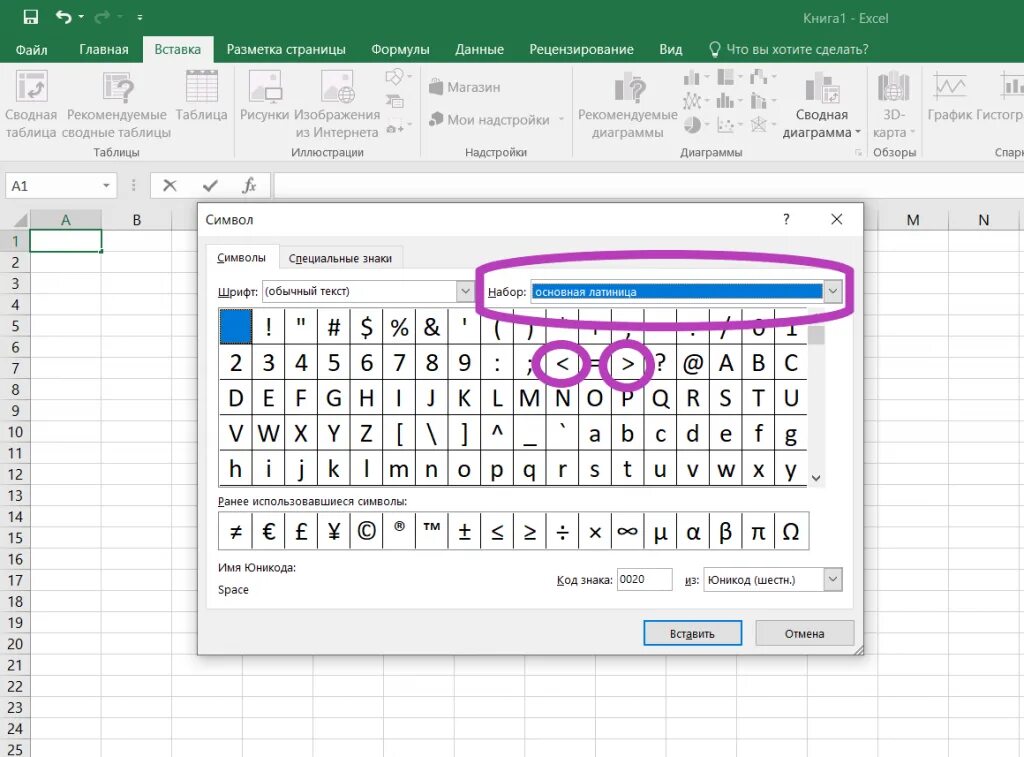Open the Рецензирование tab
Viewport: 1024px width, 757px height.
point(581,50)
